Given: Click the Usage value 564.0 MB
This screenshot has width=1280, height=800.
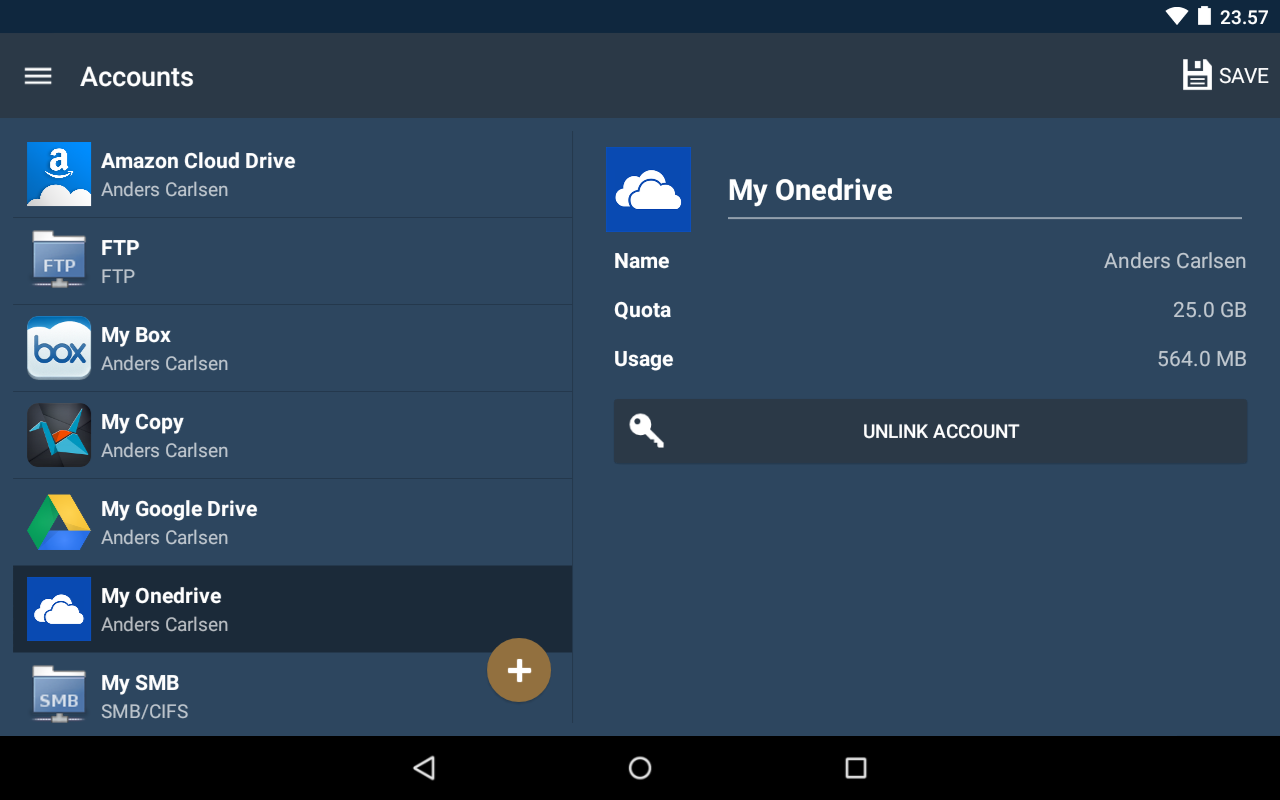Looking at the screenshot, I should point(1202,359).
